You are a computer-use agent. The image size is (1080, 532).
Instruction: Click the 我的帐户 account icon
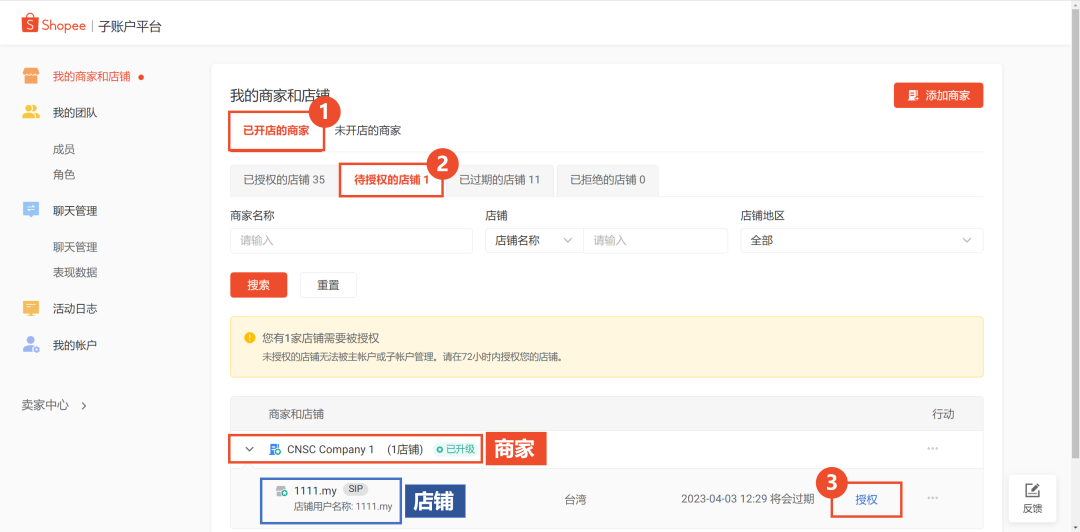(x=31, y=344)
